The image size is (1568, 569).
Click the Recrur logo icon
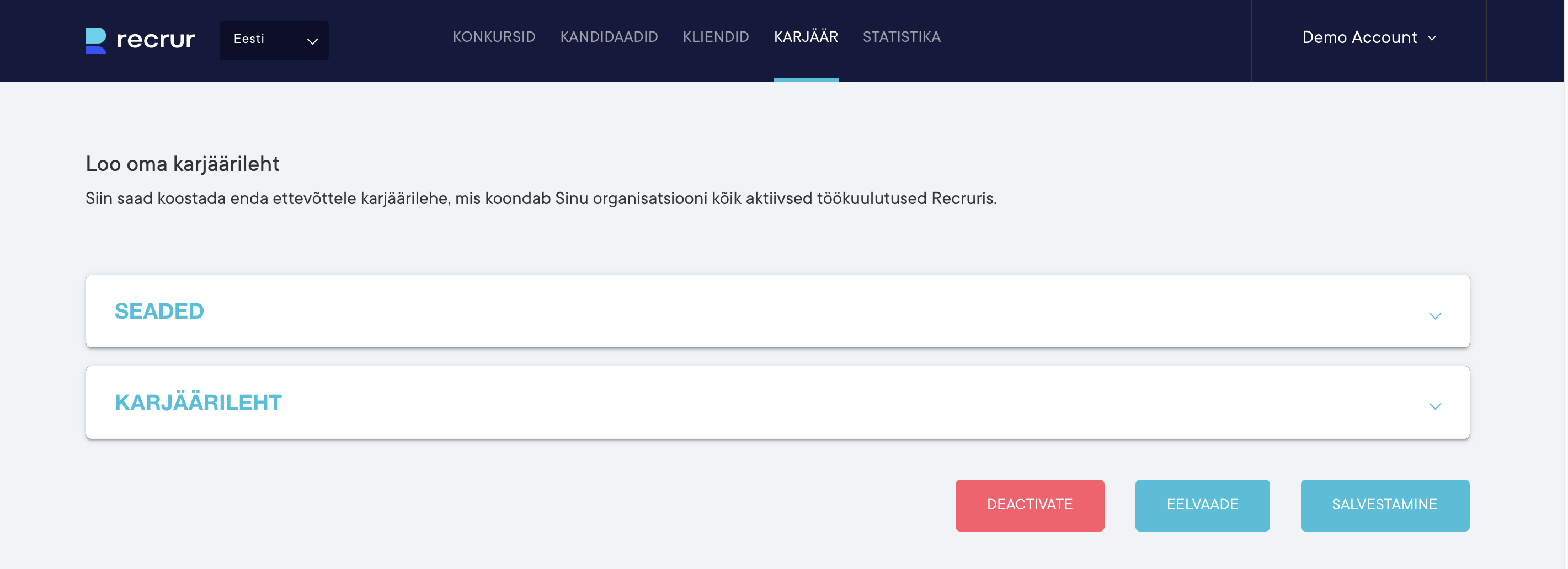click(95, 40)
